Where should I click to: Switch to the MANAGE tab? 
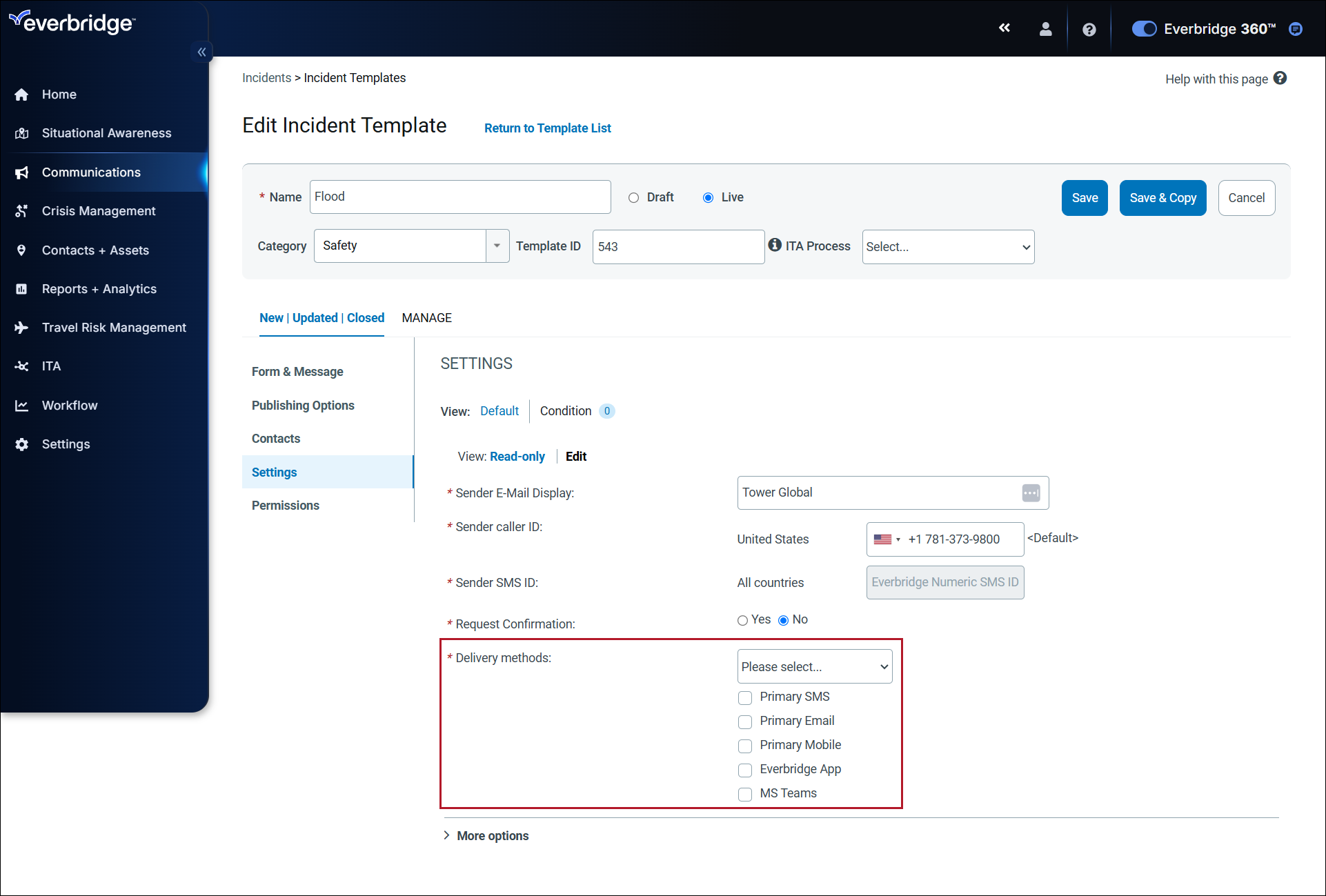(x=426, y=318)
